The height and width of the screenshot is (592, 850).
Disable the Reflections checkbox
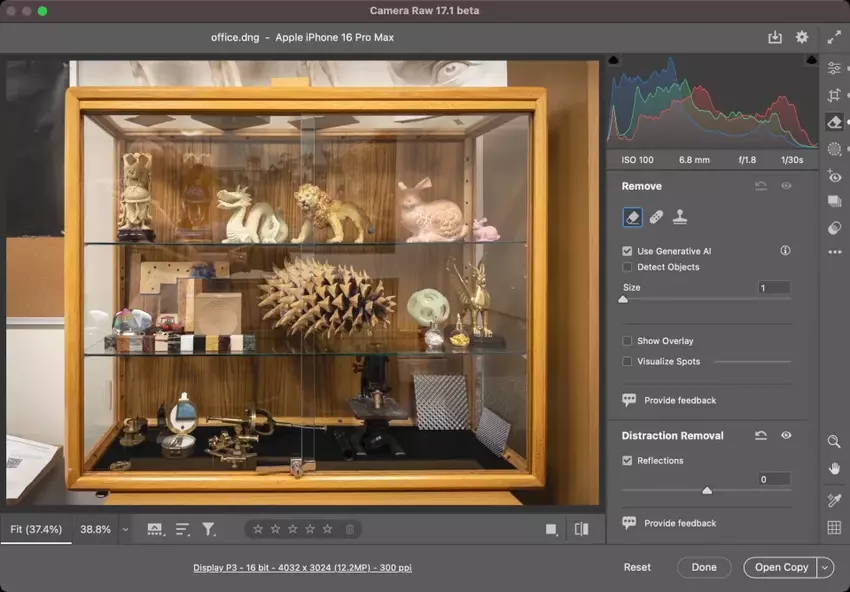[628, 460]
